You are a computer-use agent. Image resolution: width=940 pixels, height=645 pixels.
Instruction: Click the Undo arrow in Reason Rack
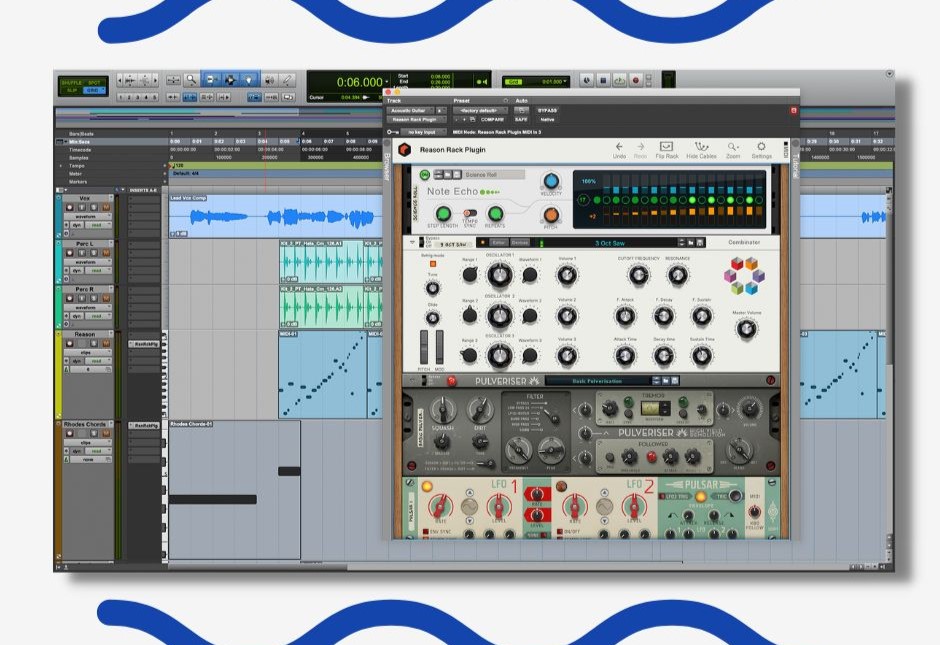click(619, 149)
